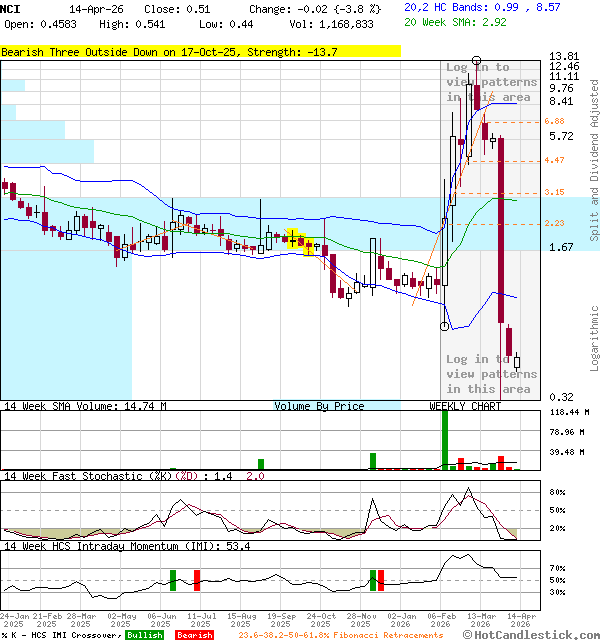Click the green Bullish legend badge
600x640 pixels.
144,635
